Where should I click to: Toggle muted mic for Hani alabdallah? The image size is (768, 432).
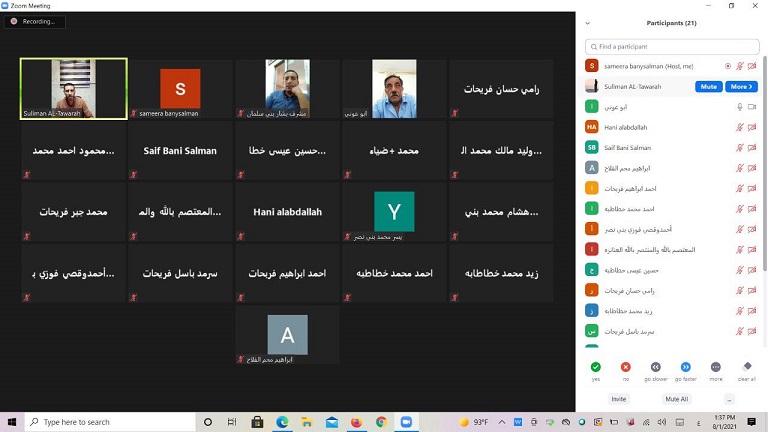pos(740,127)
